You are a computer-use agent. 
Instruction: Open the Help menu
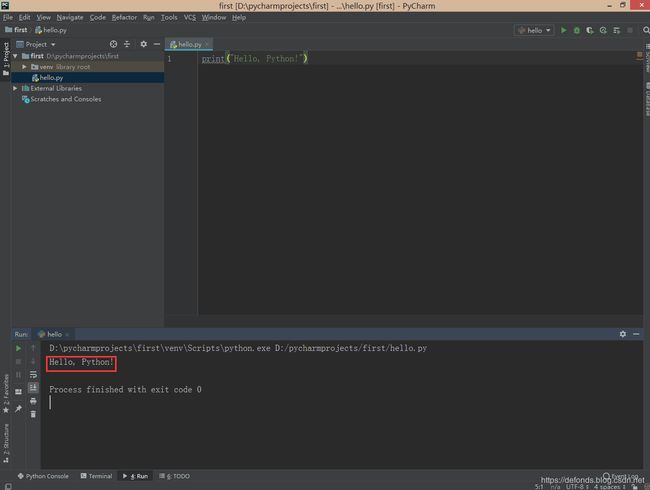tap(239, 17)
